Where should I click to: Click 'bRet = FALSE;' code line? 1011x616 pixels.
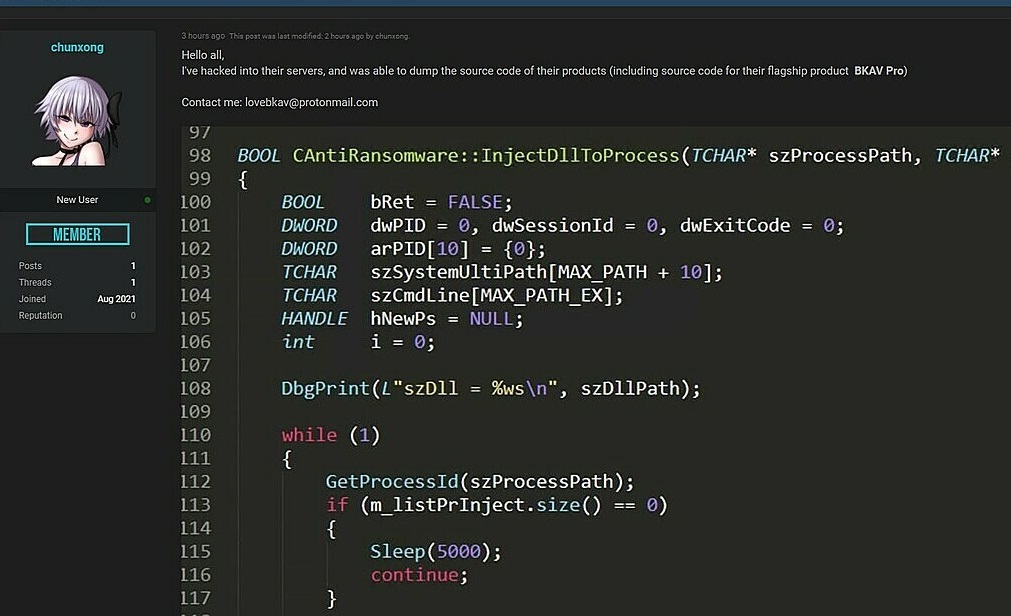click(441, 202)
